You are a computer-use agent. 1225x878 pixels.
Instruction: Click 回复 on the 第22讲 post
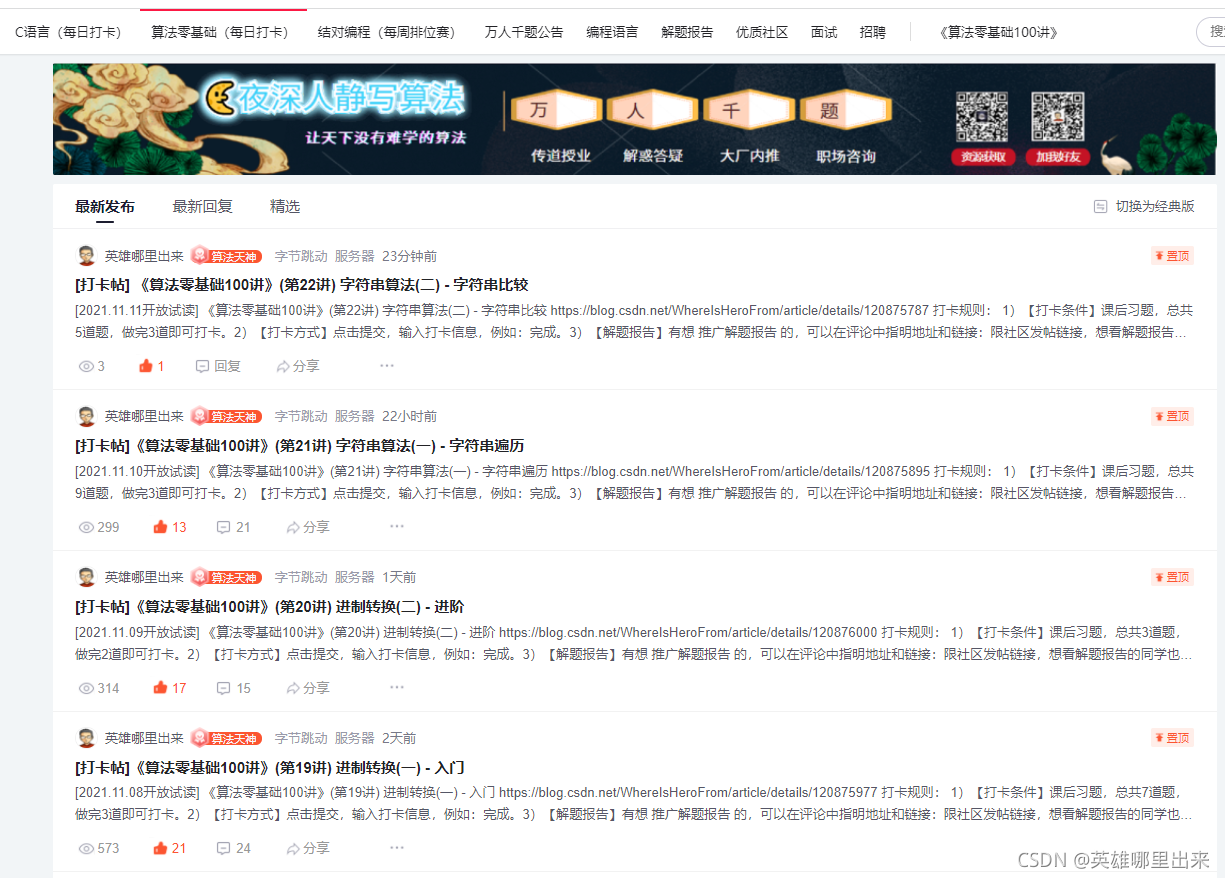pyautogui.click(x=218, y=366)
